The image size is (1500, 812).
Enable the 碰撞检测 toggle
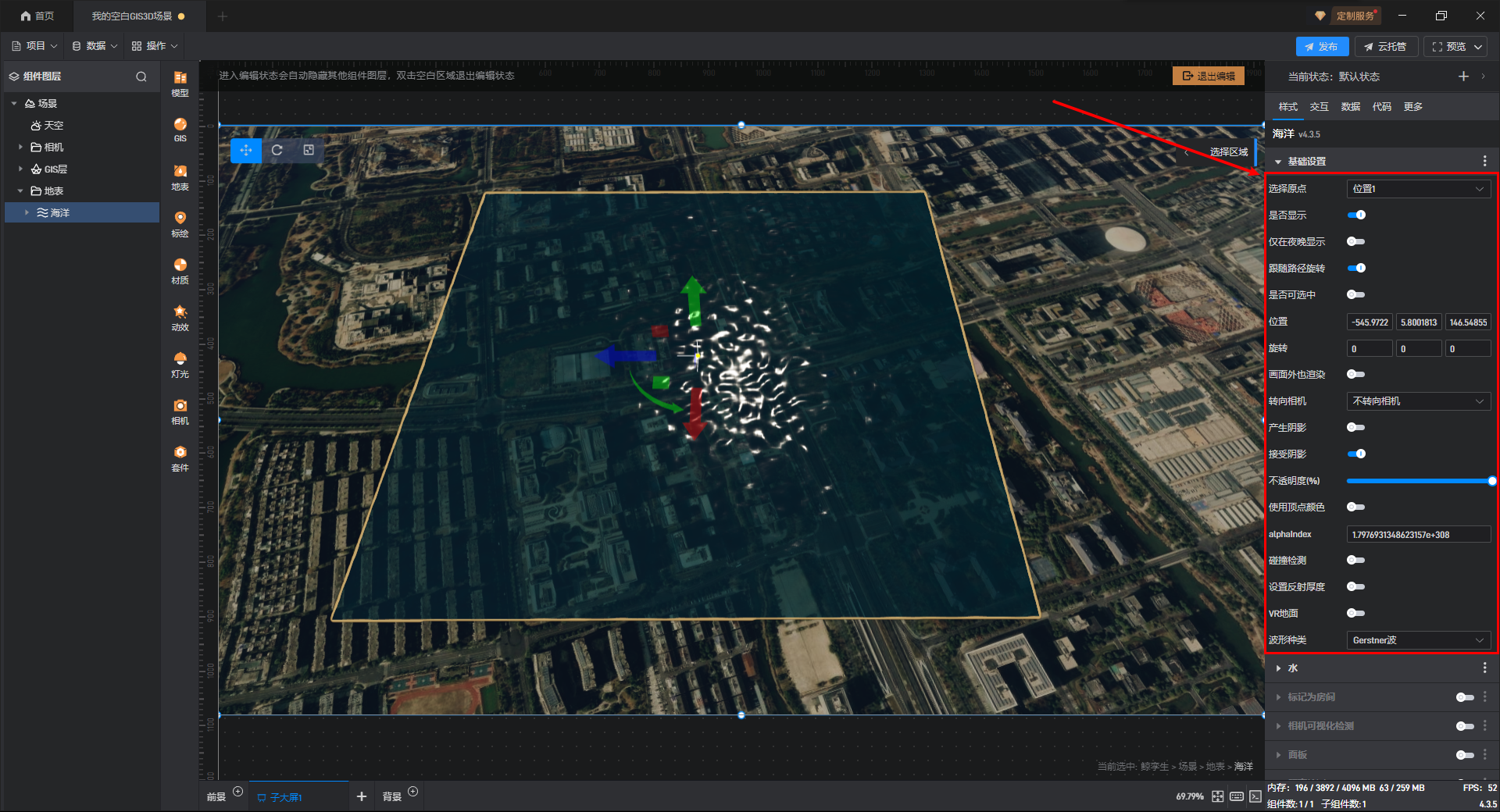pyautogui.click(x=1356, y=560)
